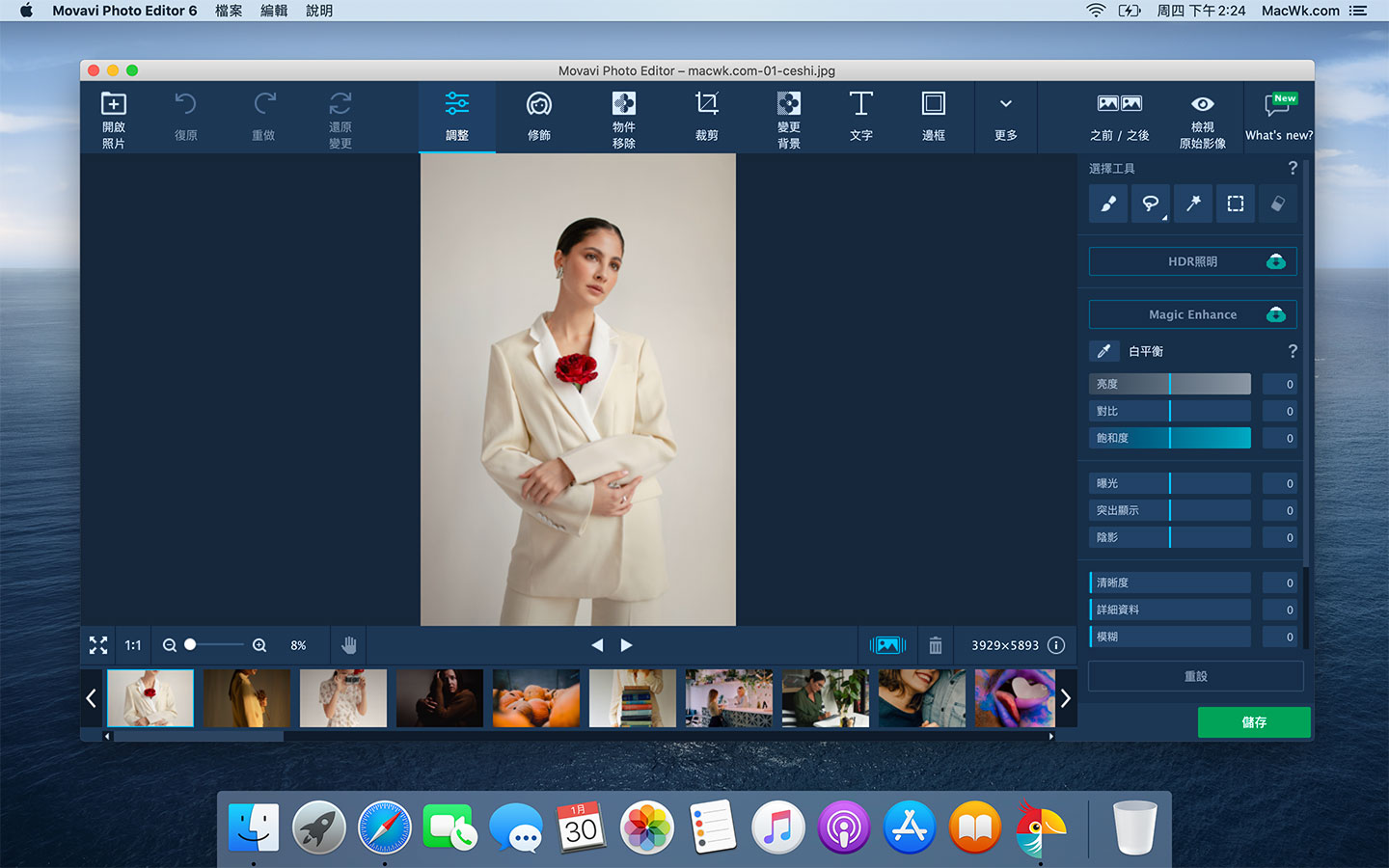Choose the Lasso selection tool

[x=1150, y=203]
